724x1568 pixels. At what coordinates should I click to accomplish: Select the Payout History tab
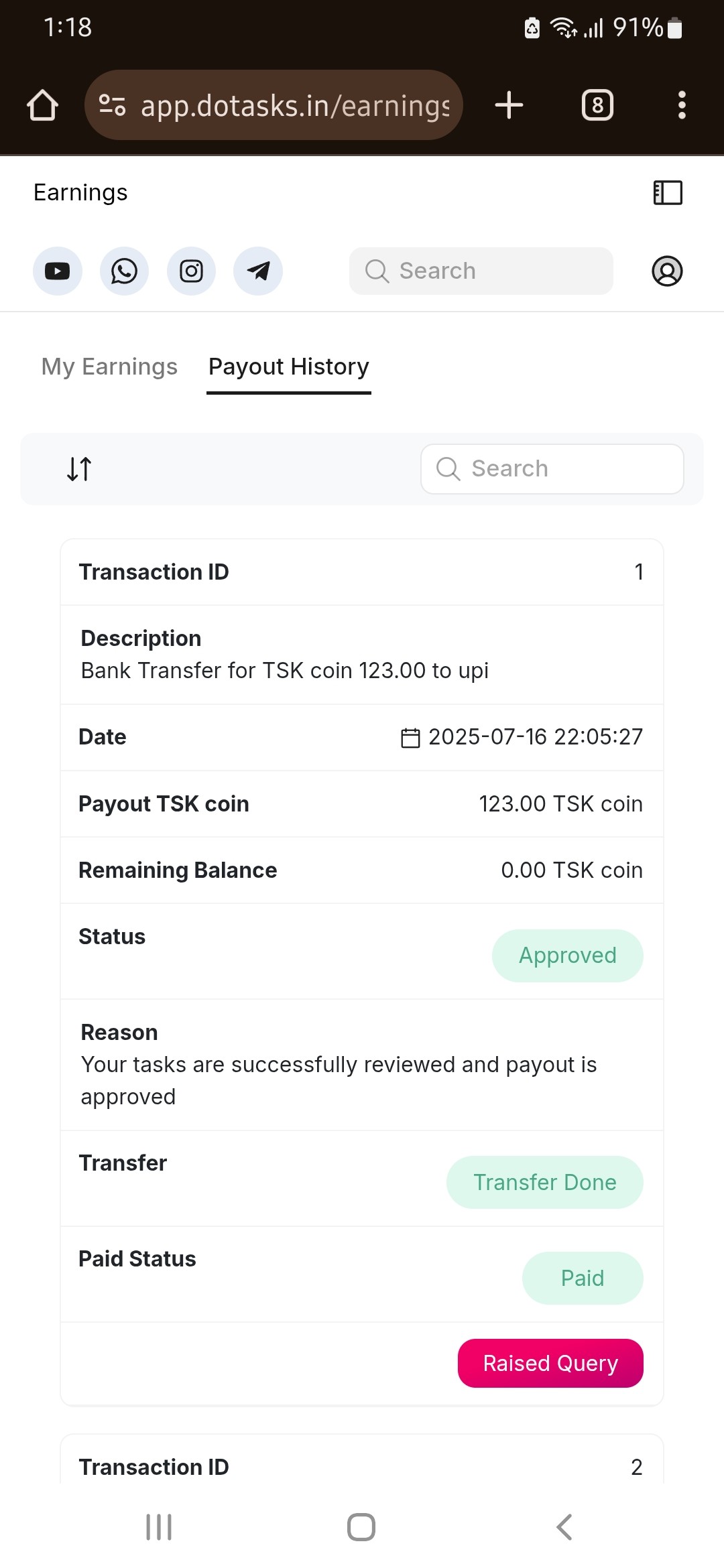click(x=289, y=367)
